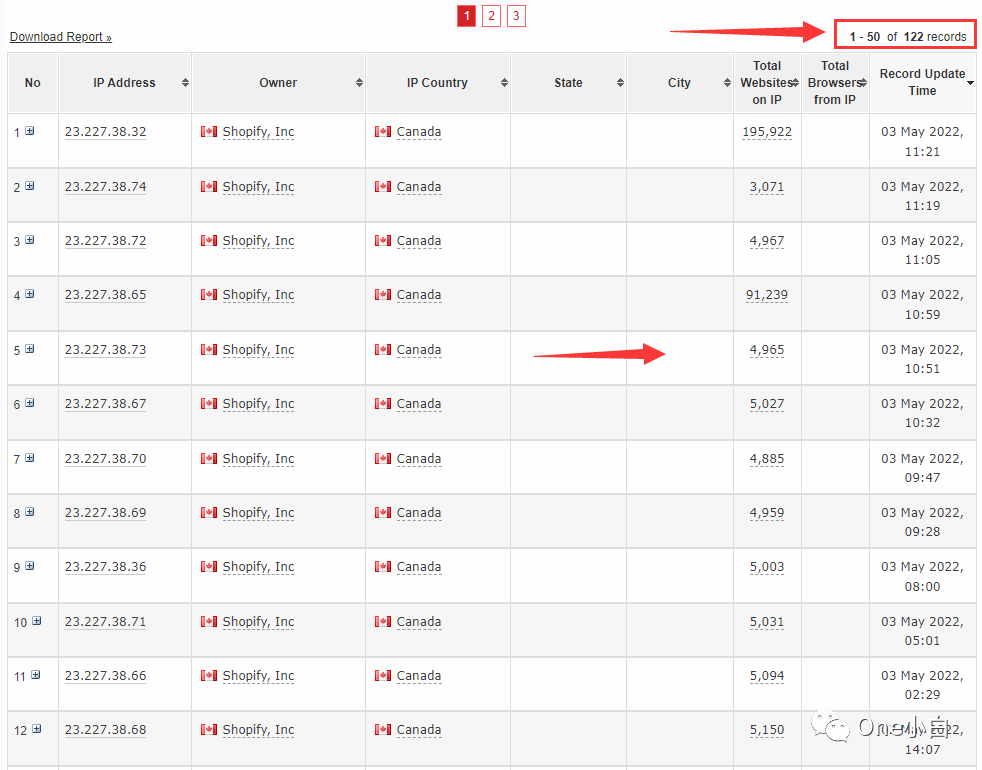Open IP address 23.227.38.68
The image size is (982, 770).
105,729
